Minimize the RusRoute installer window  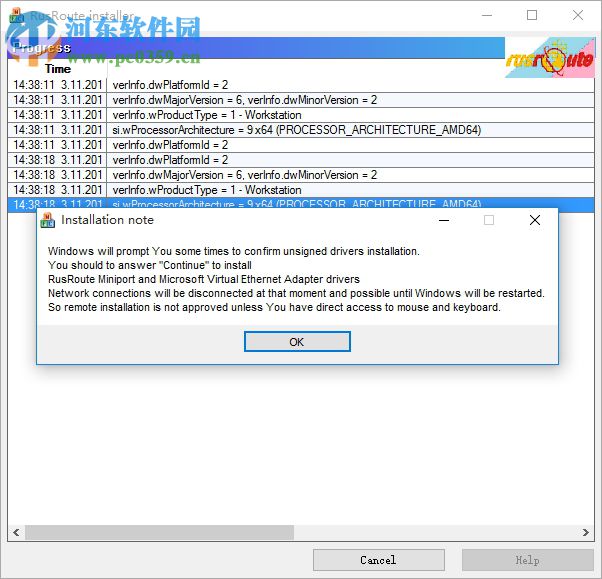point(487,15)
